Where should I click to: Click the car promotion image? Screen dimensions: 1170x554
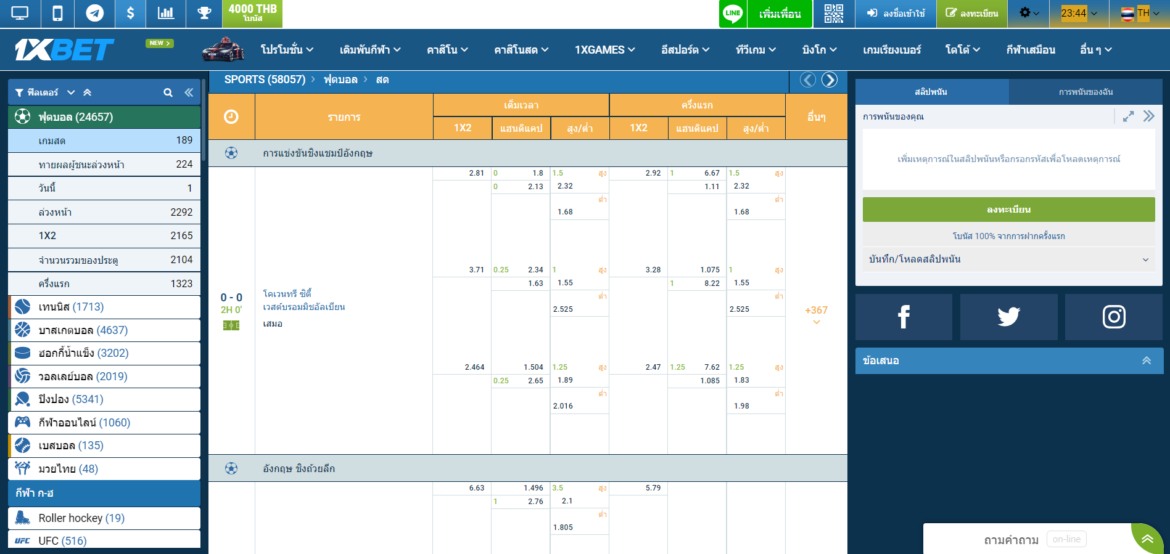223,49
